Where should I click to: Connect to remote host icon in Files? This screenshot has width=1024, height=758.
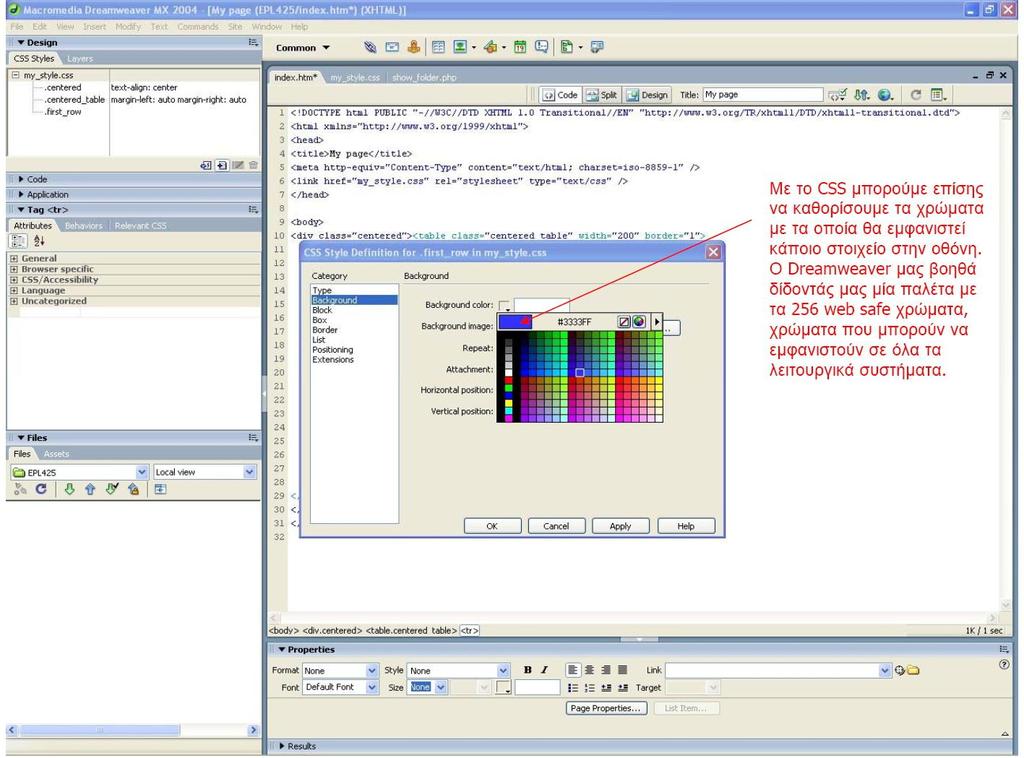(20, 489)
